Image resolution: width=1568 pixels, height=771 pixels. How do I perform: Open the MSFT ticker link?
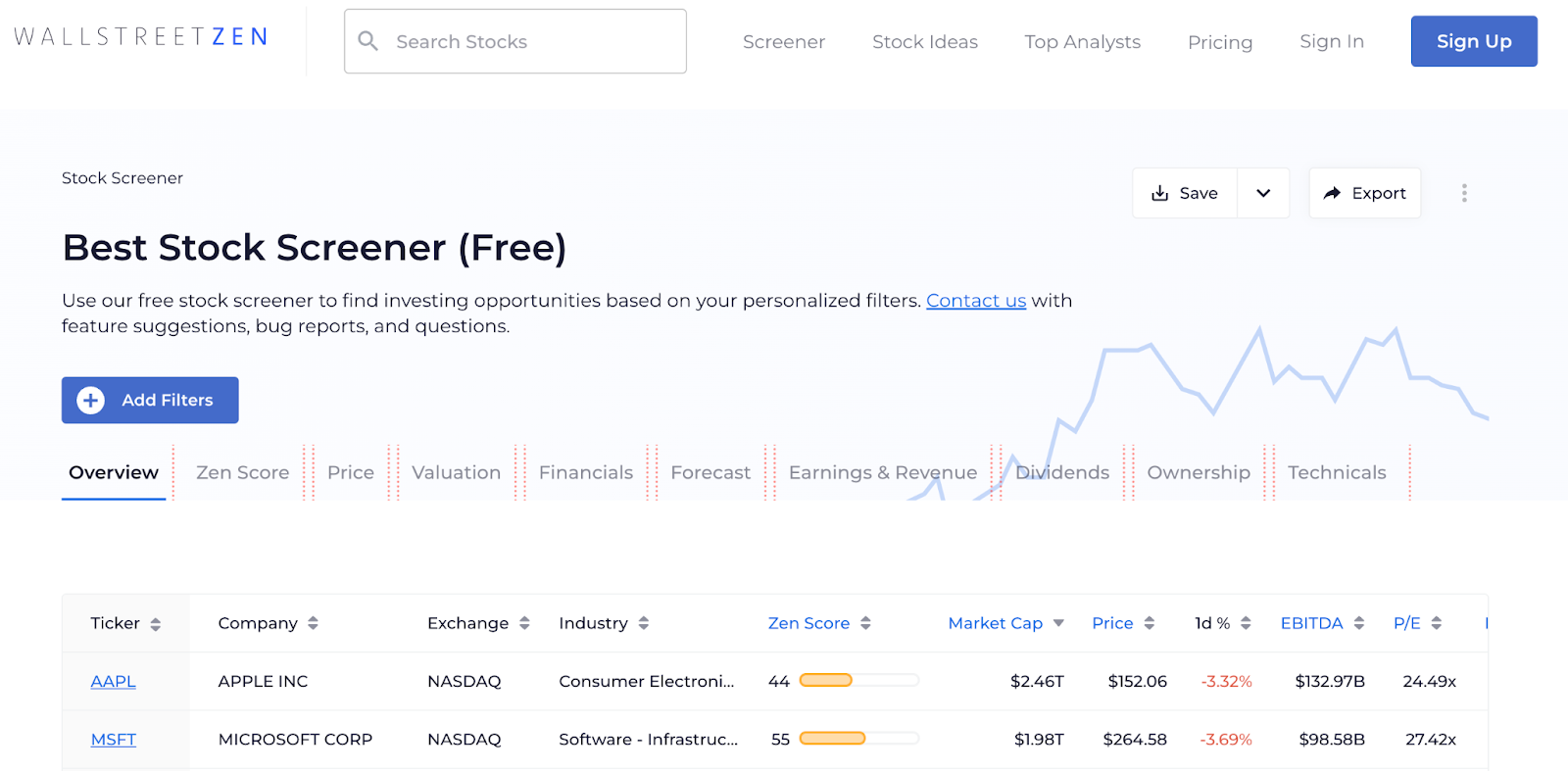(114, 740)
